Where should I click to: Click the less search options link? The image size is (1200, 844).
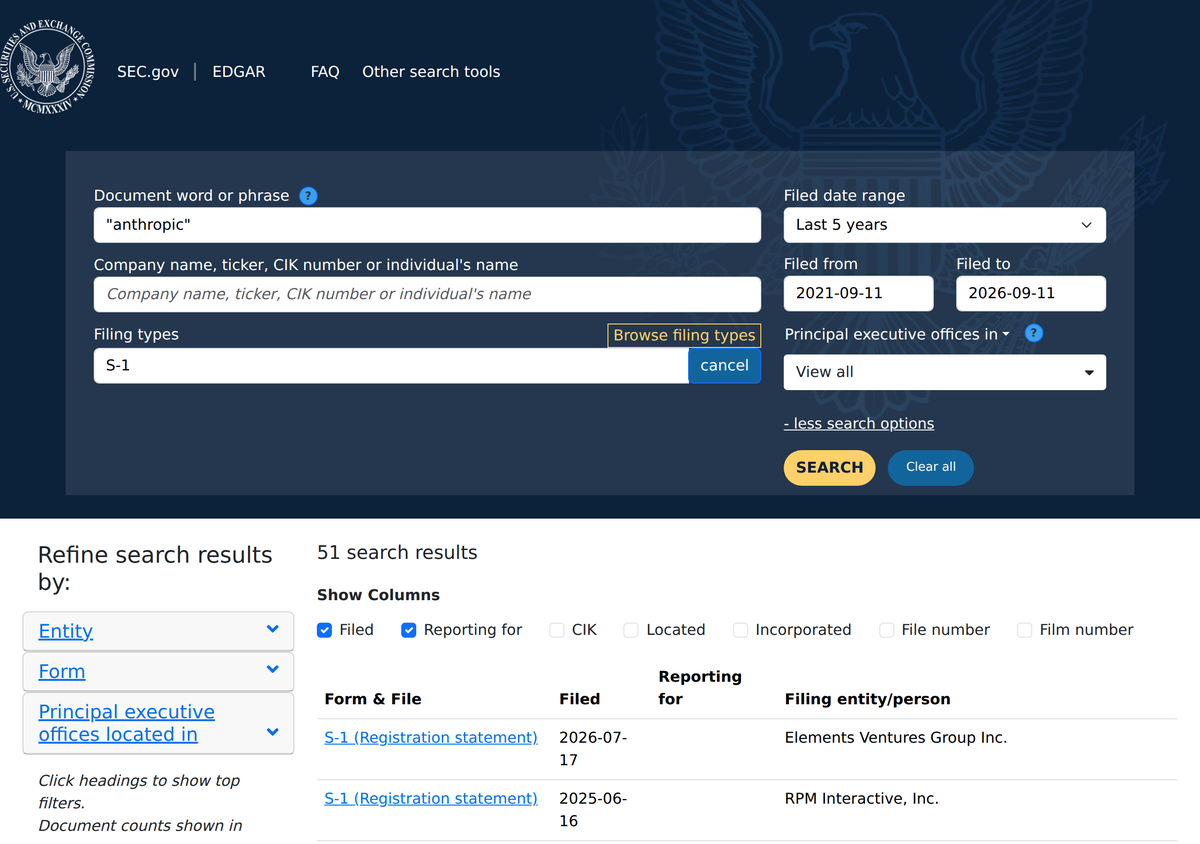click(x=859, y=423)
